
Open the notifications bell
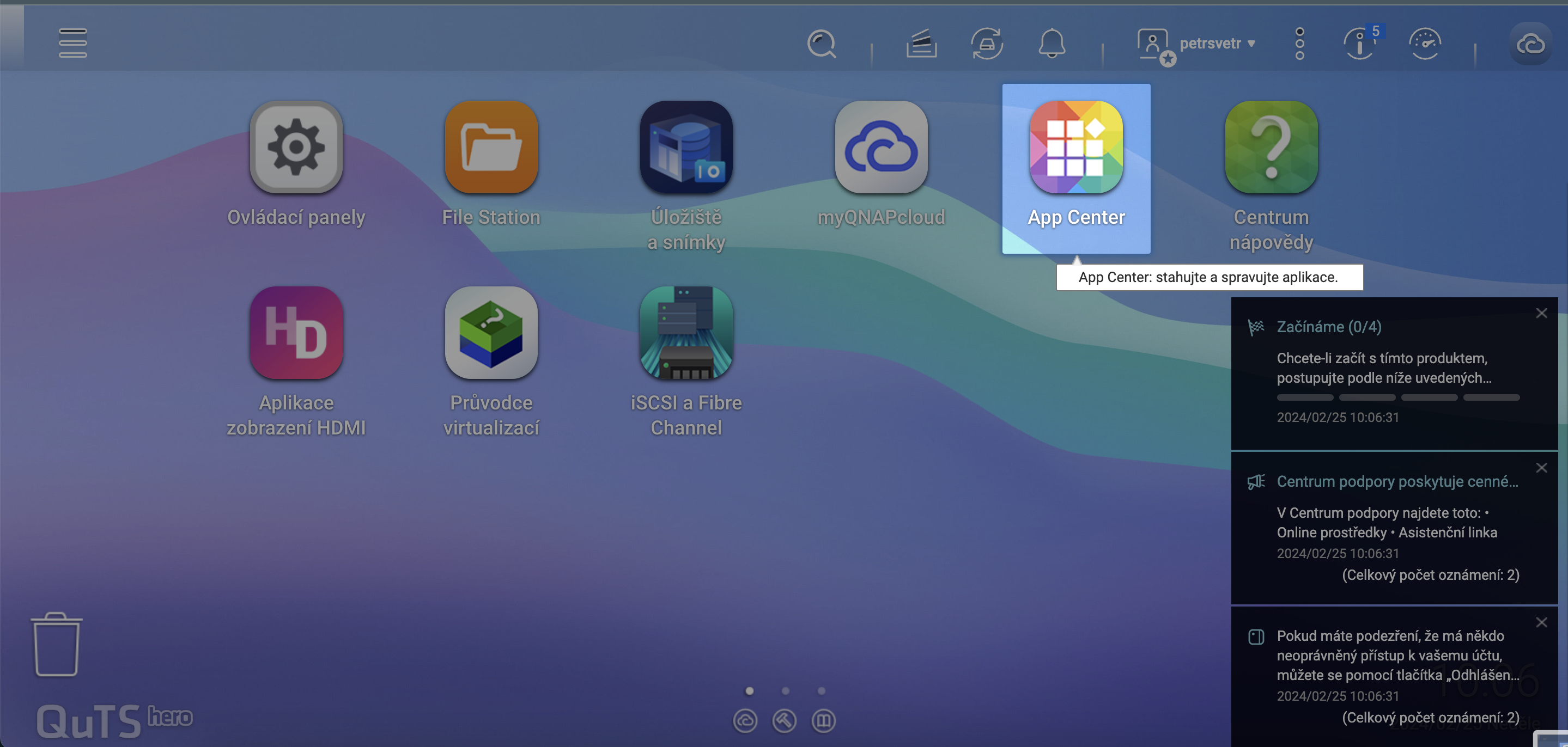coord(1054,43)
